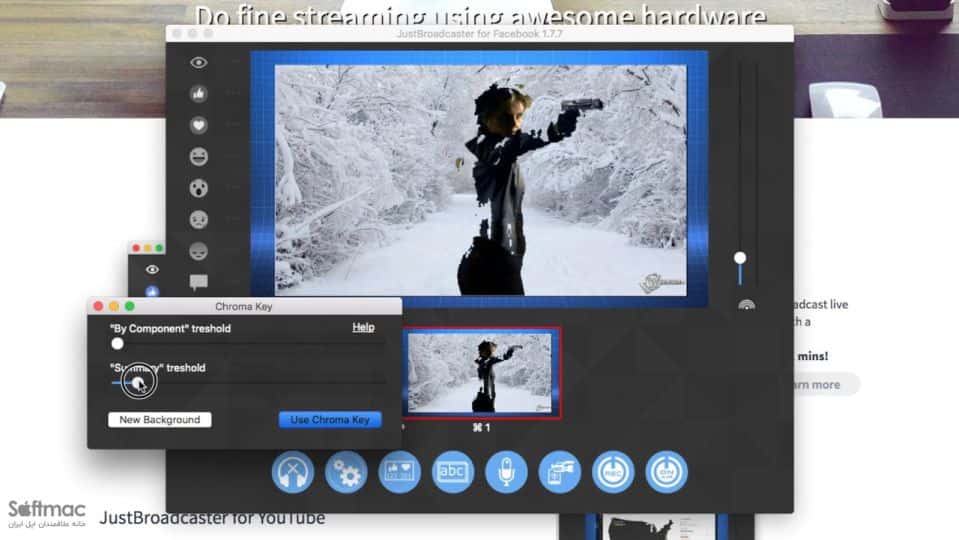The height and width of the screenshot is (540, 959).
Task: Click the "JustBroadcaster for YouTube" text
Action: click(212, 519)
